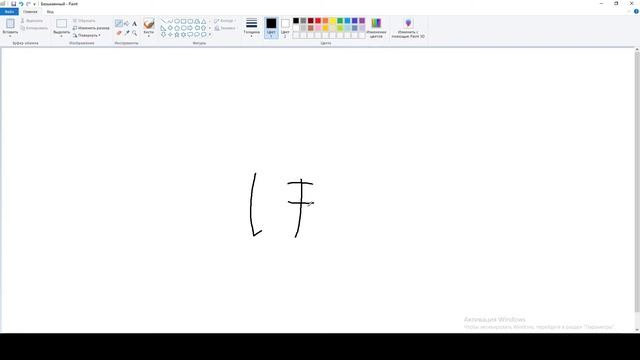640x360 pixels.
Task: Pick the orange palette swatch
Action: (x=325, y=20)
